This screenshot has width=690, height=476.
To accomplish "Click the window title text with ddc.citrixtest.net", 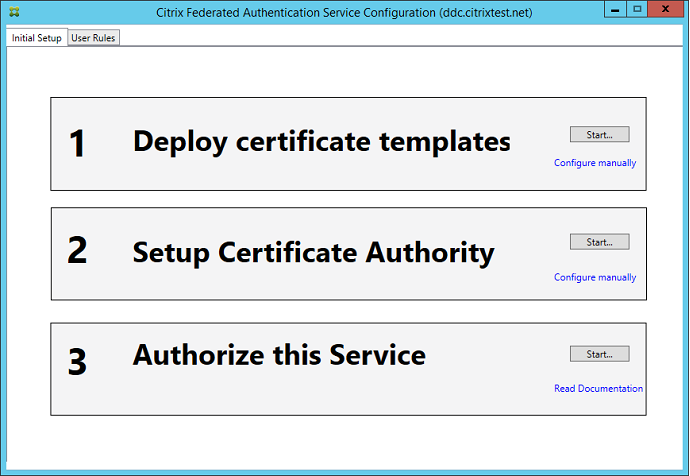I will tap(344, 12).
